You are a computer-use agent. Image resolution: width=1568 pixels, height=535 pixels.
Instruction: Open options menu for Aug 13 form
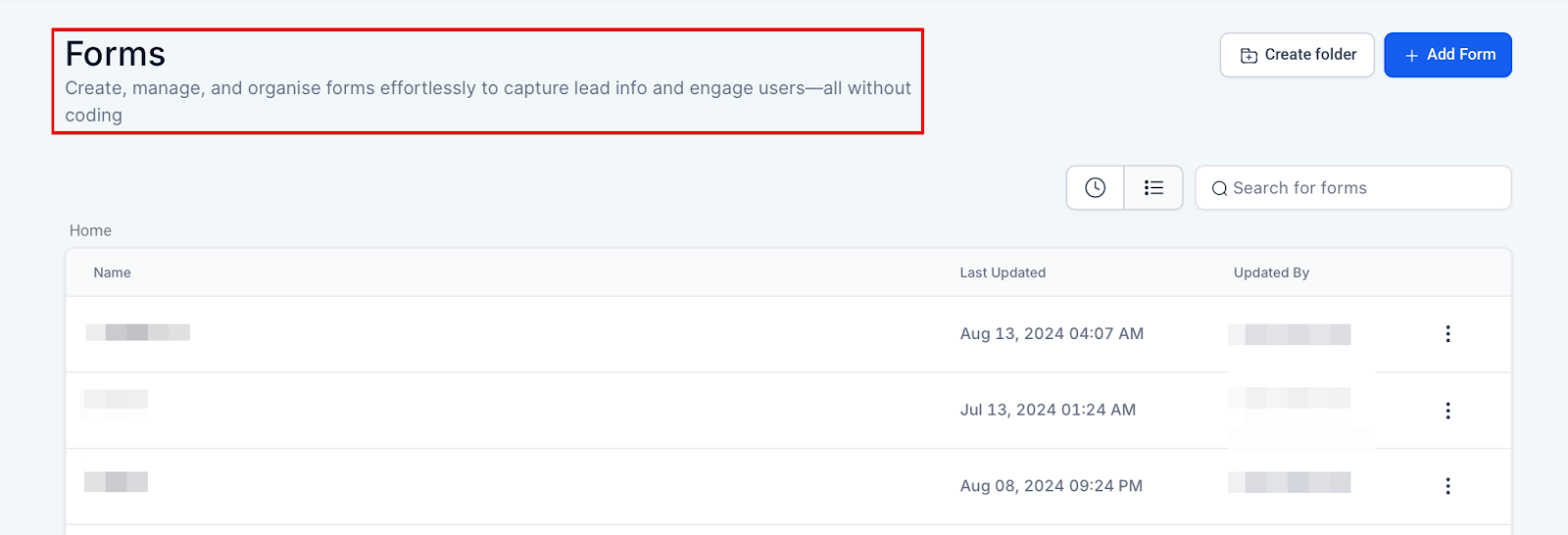1447,334
